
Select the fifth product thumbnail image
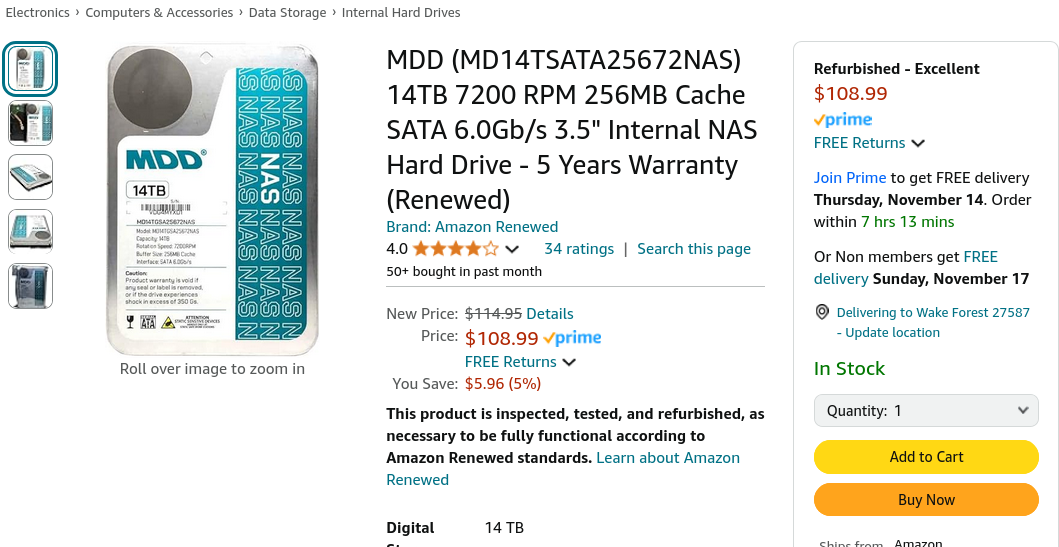coord(30,285)
